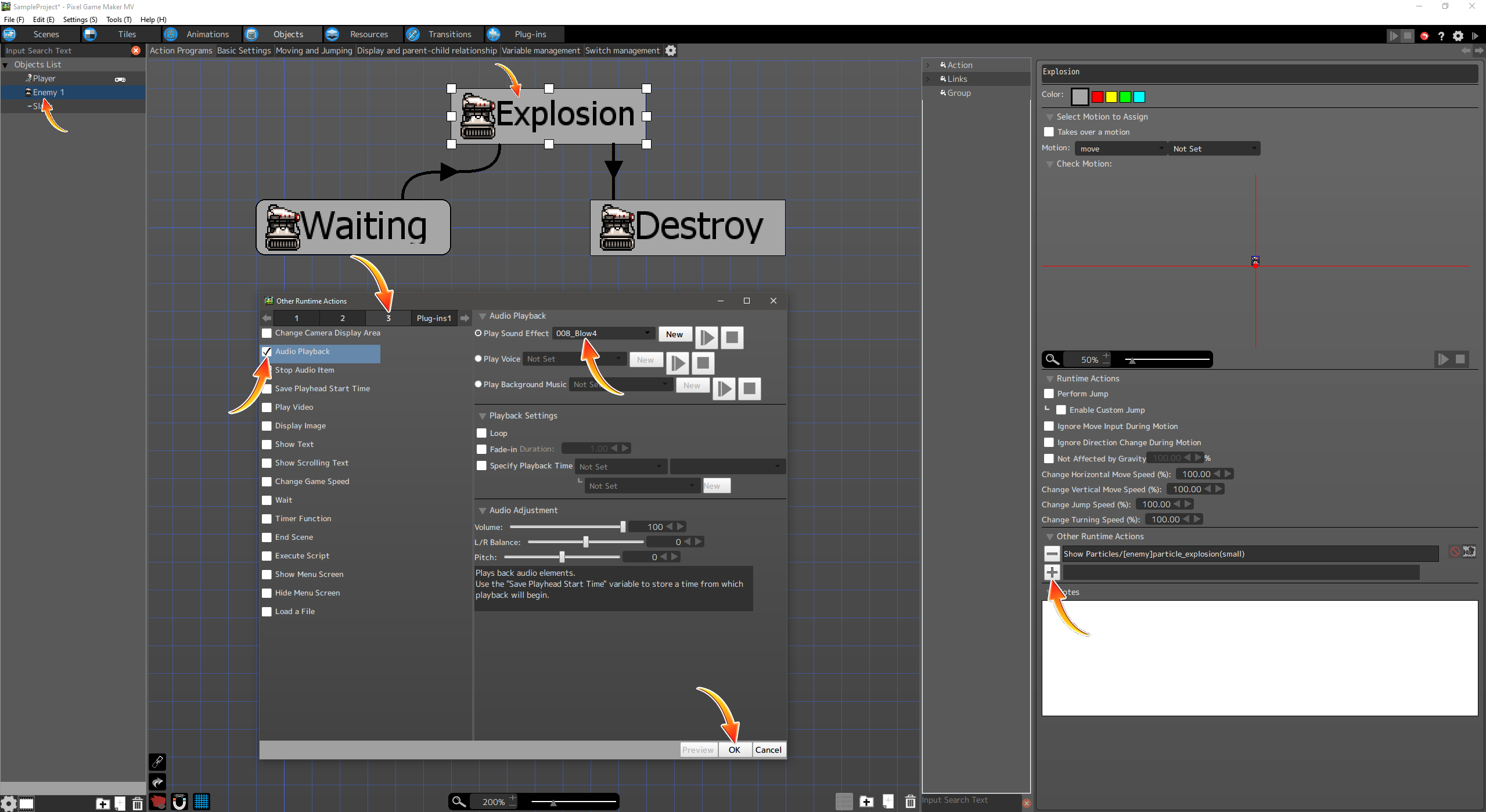Switch to Plug-ins1 tab in dialog

tap(434, 318)
